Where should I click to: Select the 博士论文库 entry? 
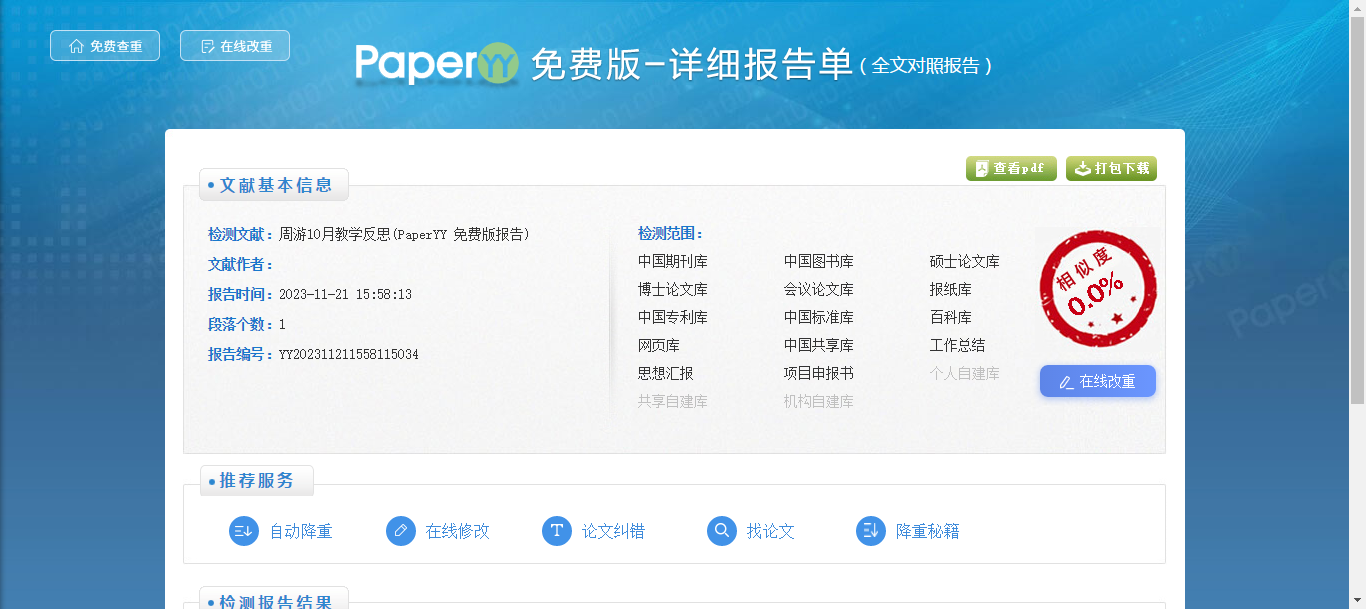click(x=673, y=290)
